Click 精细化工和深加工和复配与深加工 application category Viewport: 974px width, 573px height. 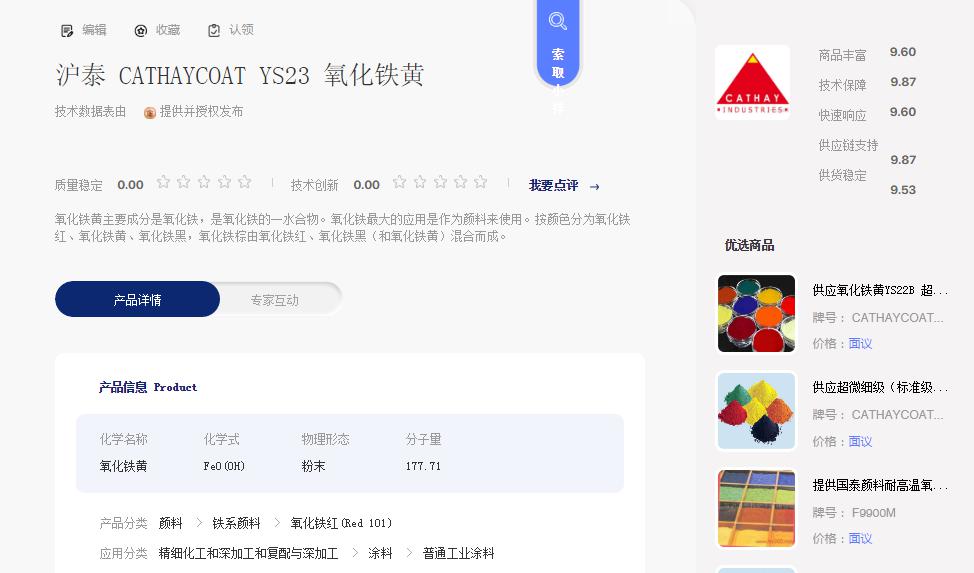tap(248, 553)
